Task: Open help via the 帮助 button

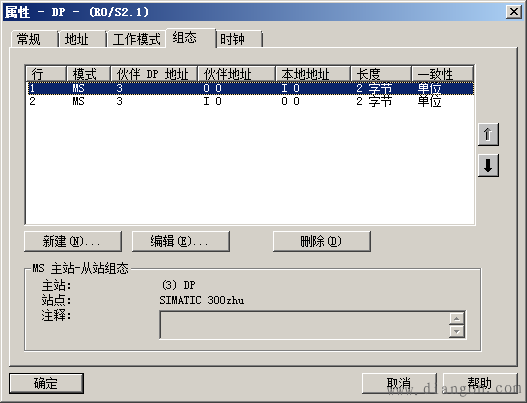Action: [x=480, y=383]
